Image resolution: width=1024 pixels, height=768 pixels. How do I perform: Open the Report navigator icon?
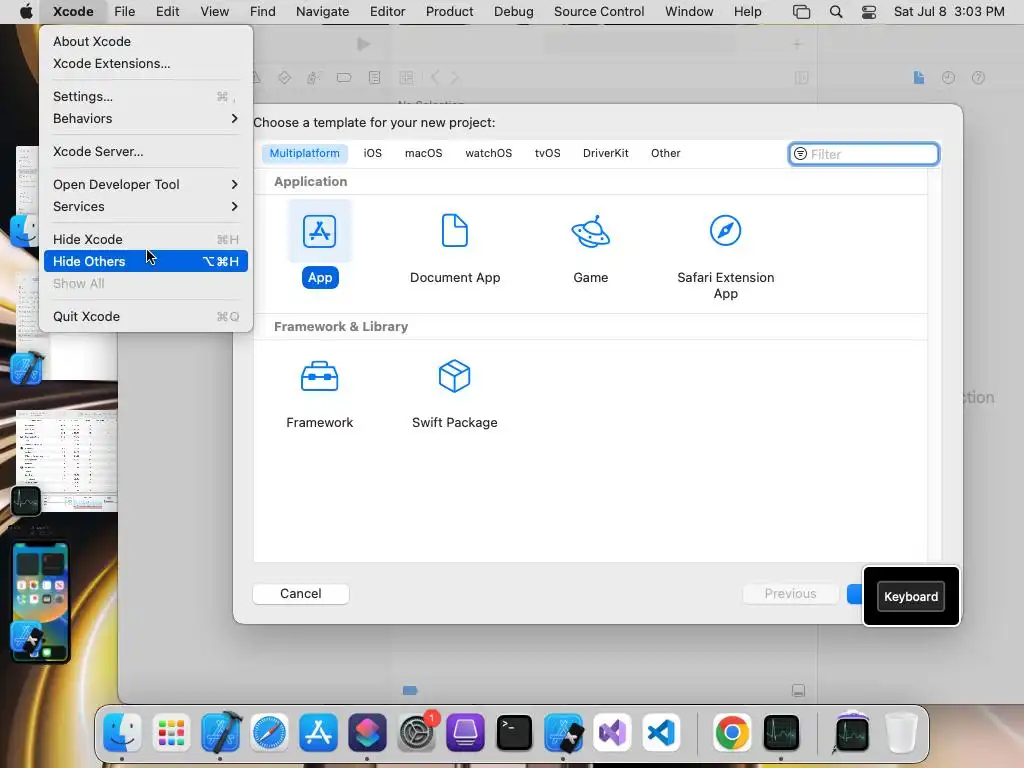374,78
